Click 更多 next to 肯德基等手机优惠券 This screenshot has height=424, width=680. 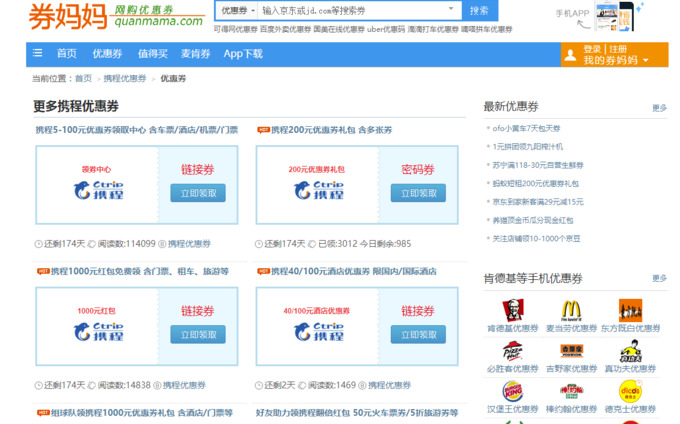point(659,278)
